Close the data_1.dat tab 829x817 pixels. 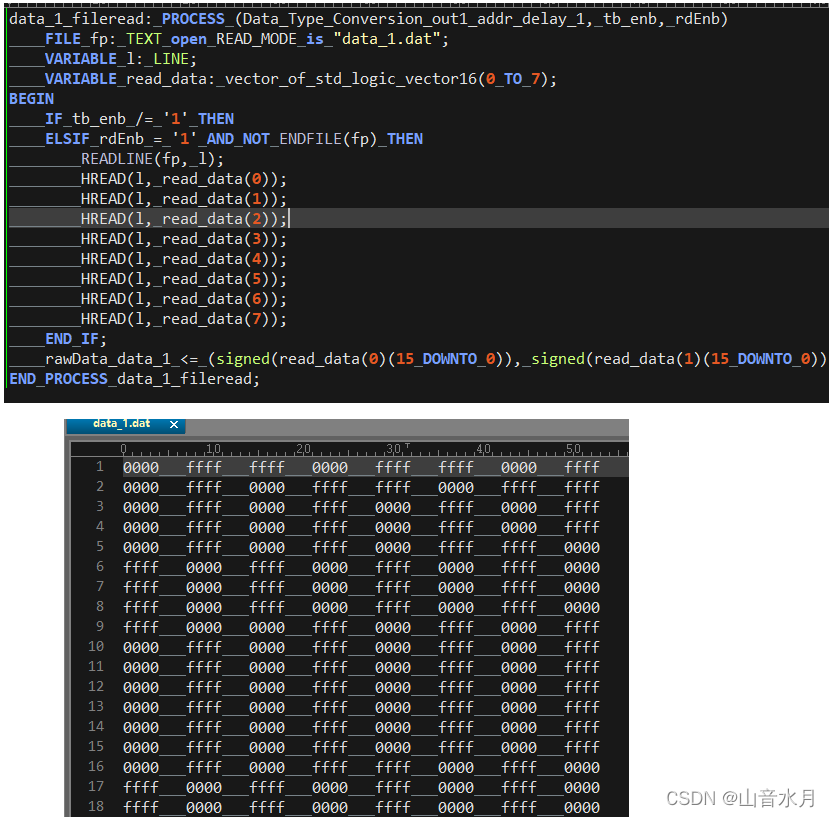point(174,425)
